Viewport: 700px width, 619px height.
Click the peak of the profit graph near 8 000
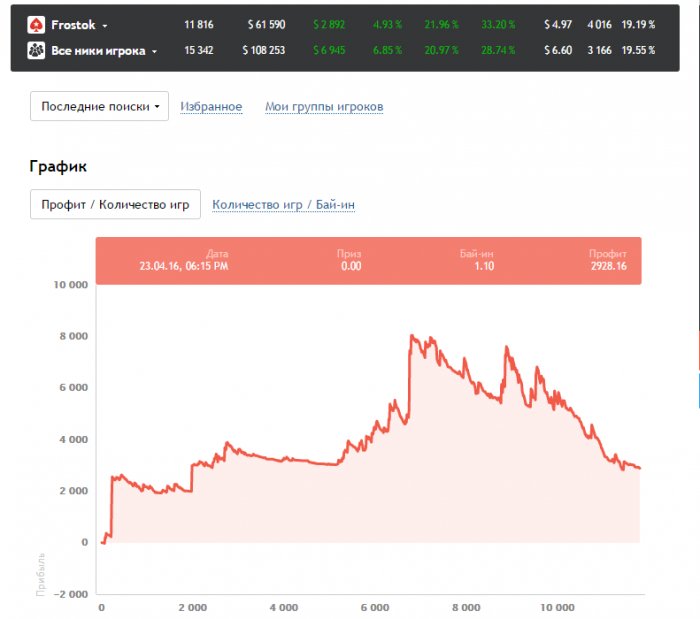412,336
